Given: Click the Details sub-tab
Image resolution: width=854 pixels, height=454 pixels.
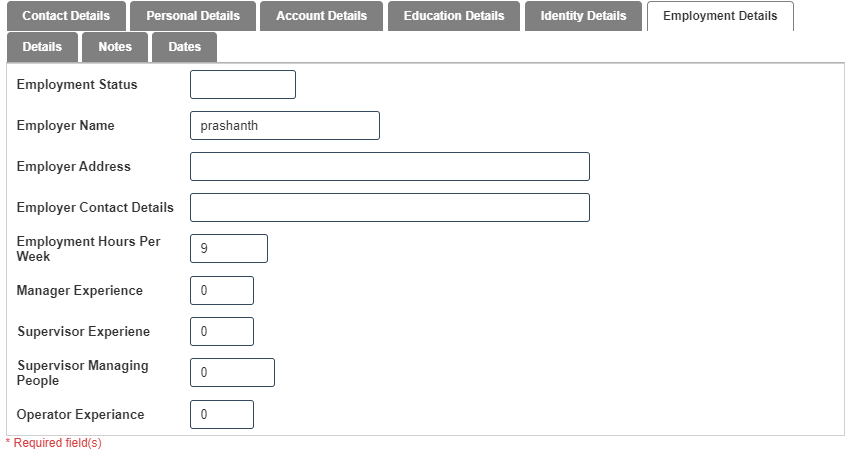Looking at the screenshot, I should click(42, 47).
